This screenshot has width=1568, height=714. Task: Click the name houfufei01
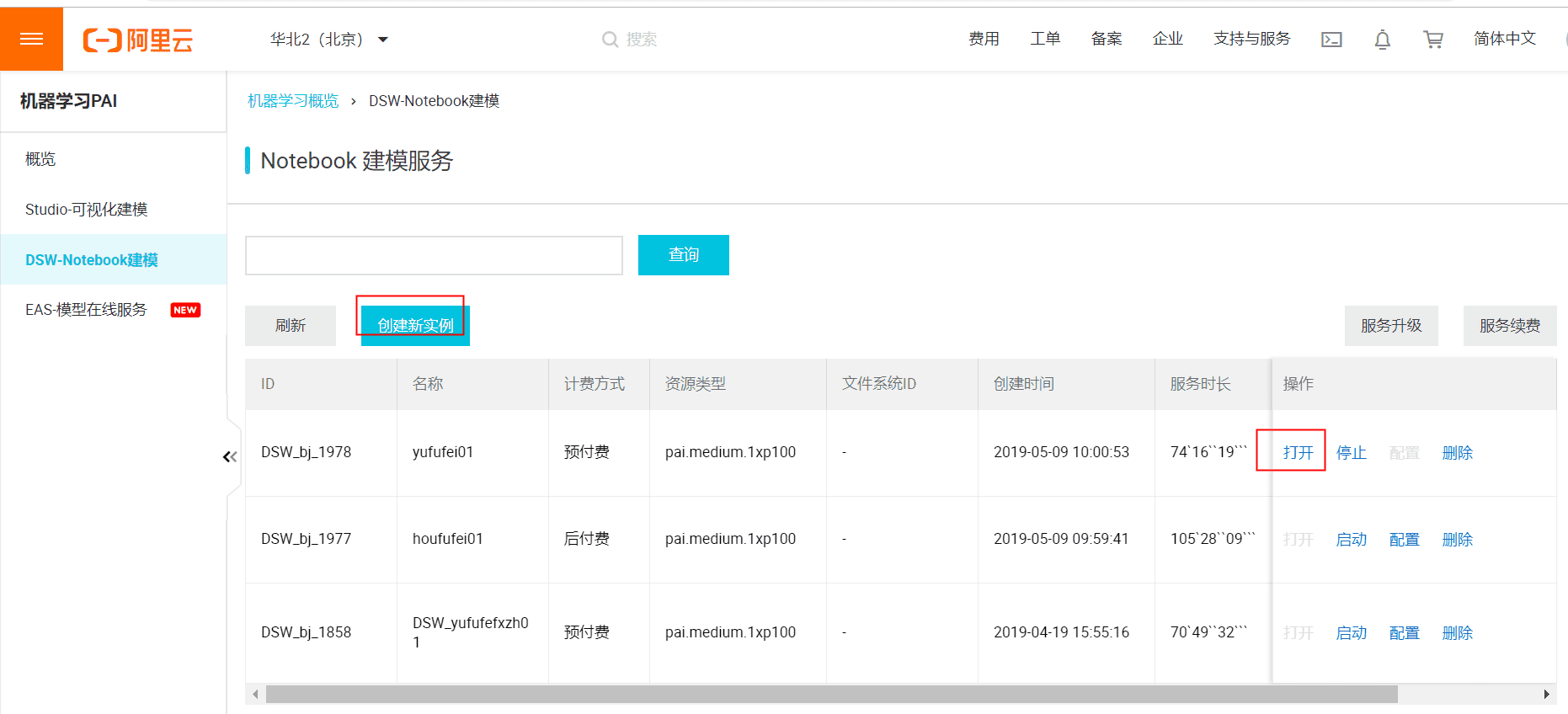coord(448,539)
